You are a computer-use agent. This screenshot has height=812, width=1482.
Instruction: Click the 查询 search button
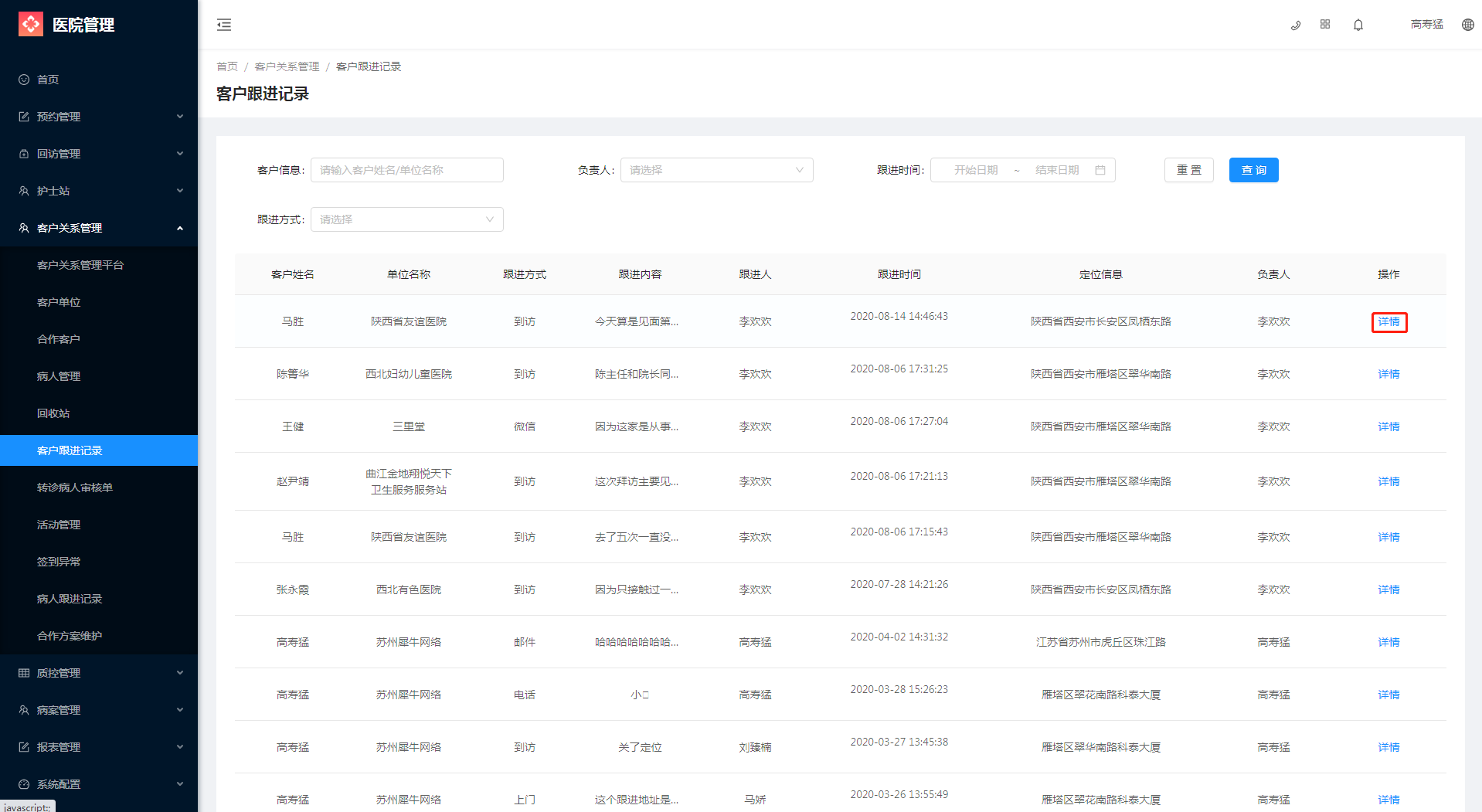tap(1253, 170)
